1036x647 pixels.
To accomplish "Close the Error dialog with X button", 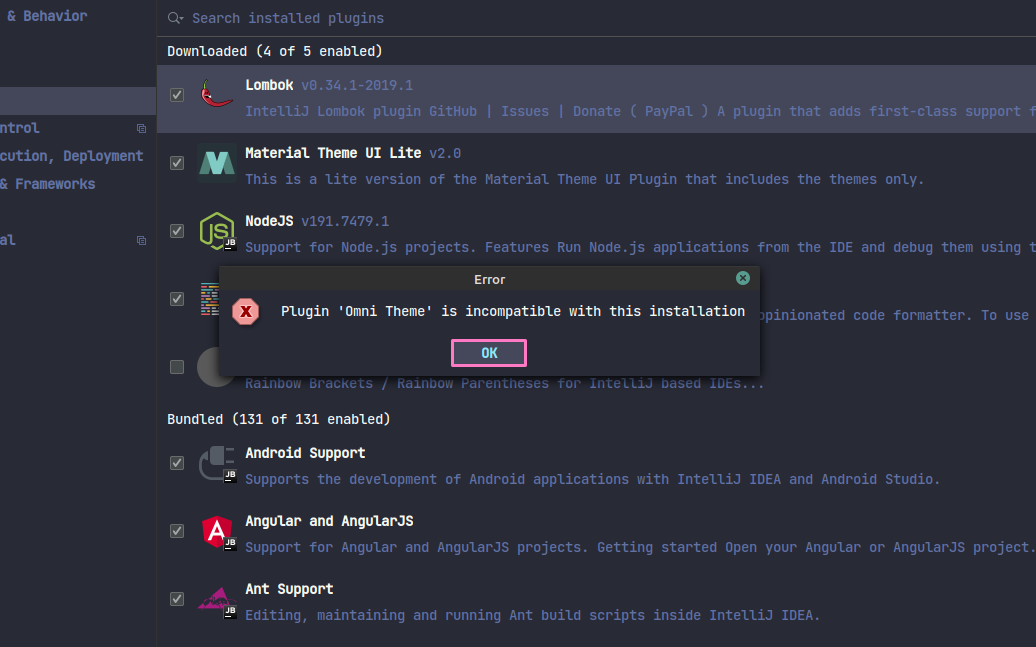I will [x=743, y=278].
